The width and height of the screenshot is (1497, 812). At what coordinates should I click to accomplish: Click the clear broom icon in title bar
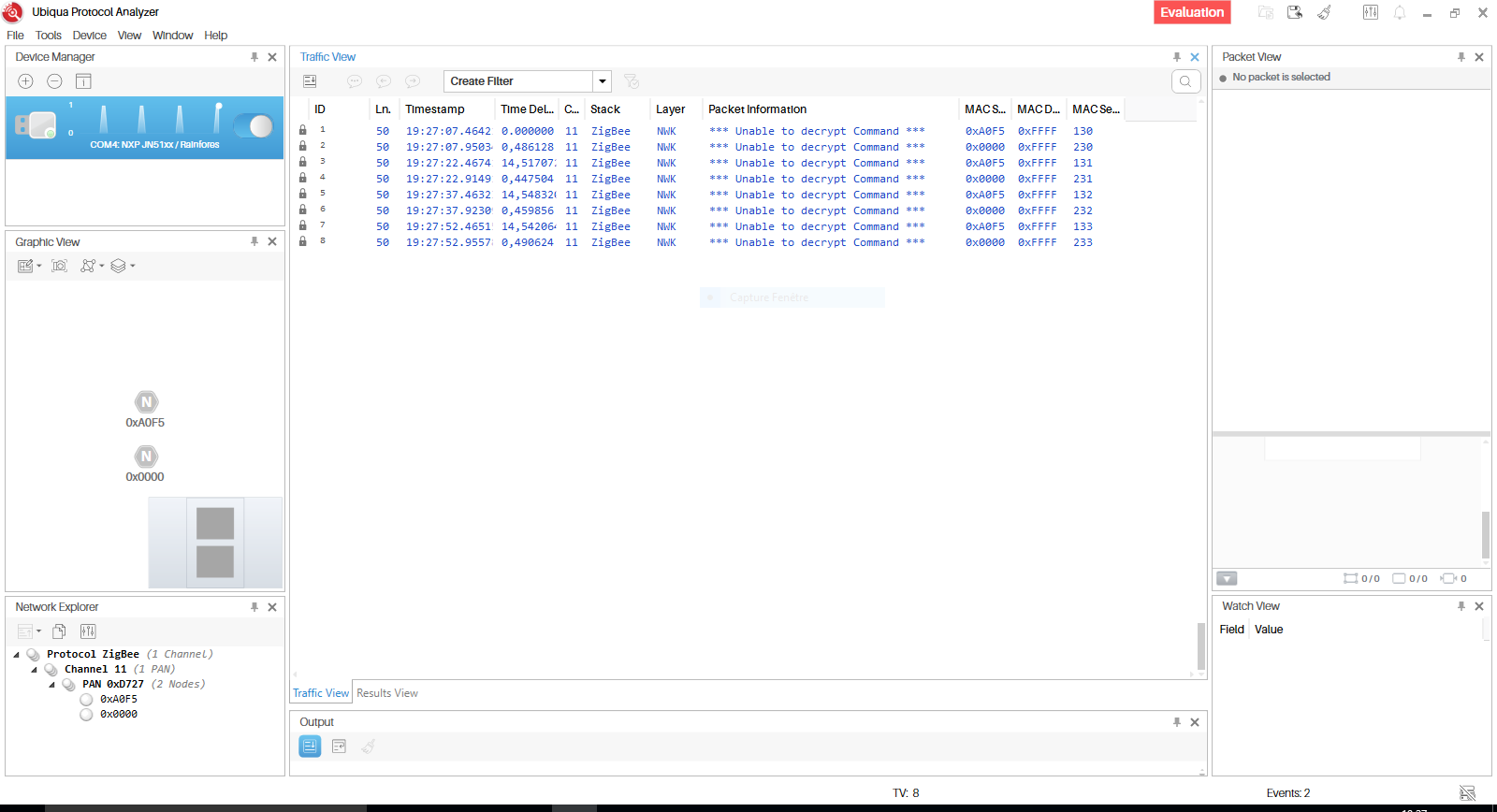click(x=1325, y=12)
